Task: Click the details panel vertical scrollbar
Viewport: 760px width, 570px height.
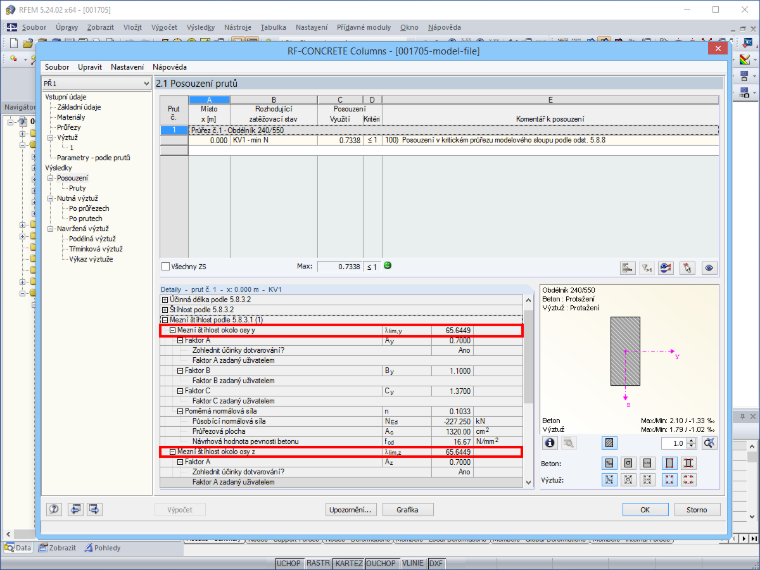Action: (528, 390)
